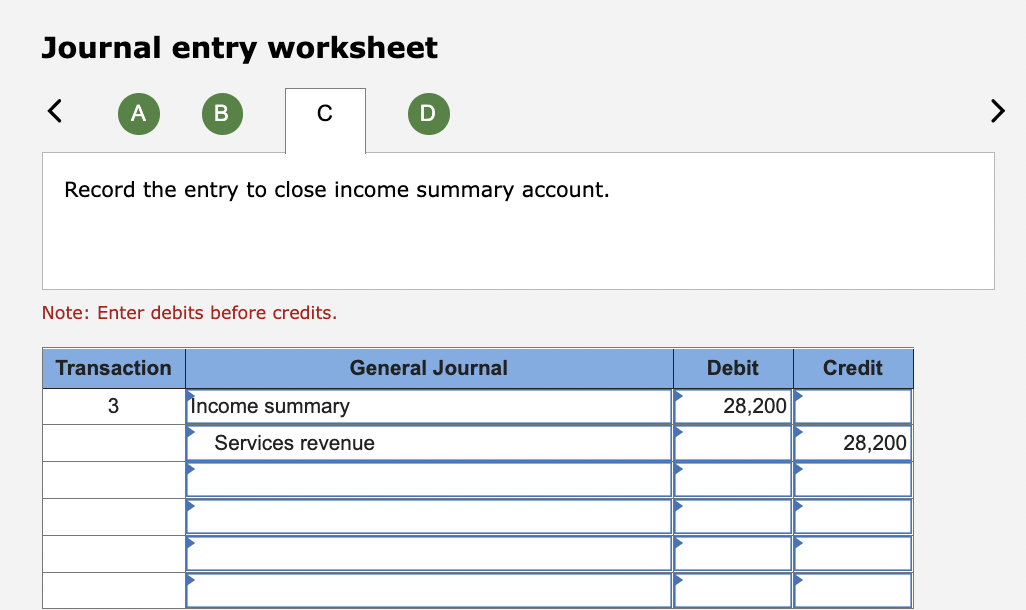Open the dropdown in the bottom credit cell
This screenshot has height=610, width=1026.
tap(799, 581)
